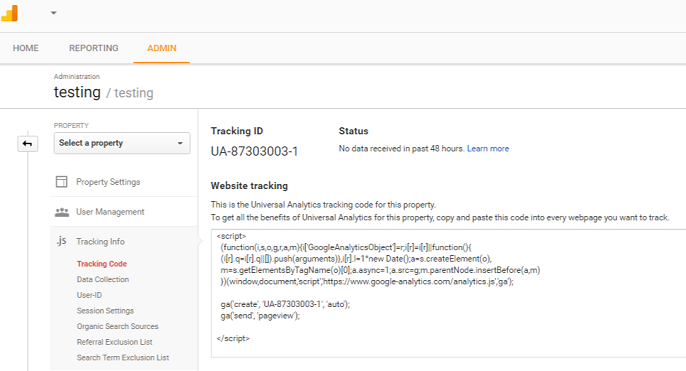Follow the Learn more link
This screenshot has width=686, height=371.
coord(488,149)
